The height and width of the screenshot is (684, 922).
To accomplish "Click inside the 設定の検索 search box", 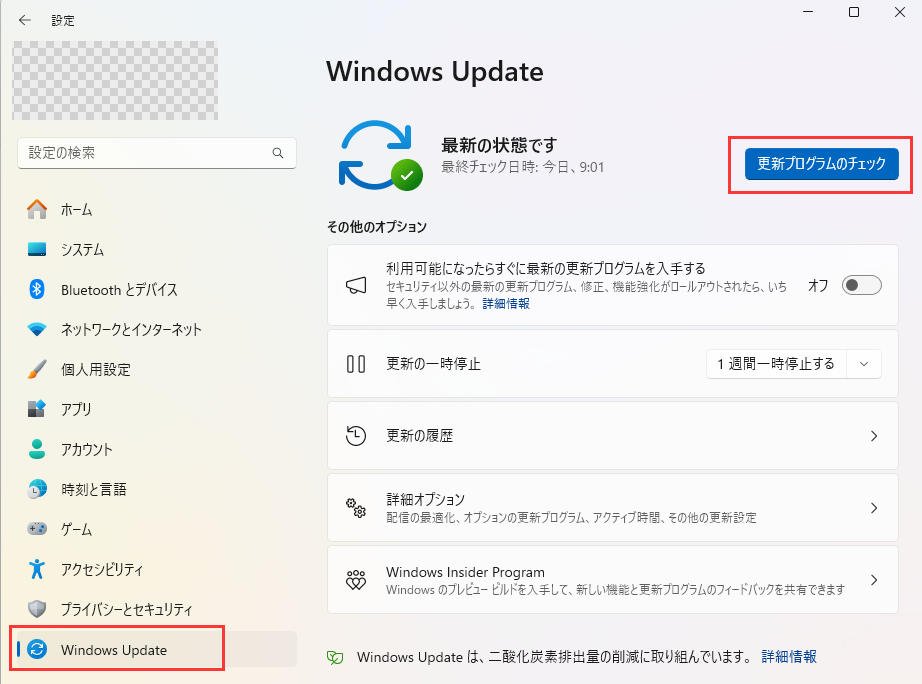I will pos(150,153).
